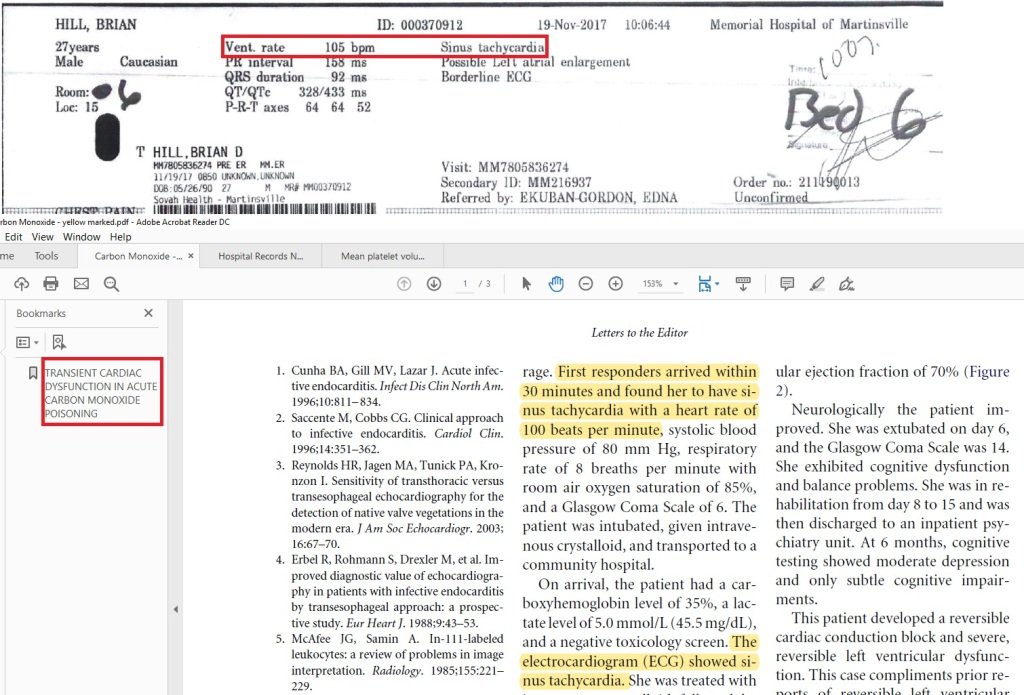Click the upload to cloud icon
1024x695 pixels.
click(22, 283)
